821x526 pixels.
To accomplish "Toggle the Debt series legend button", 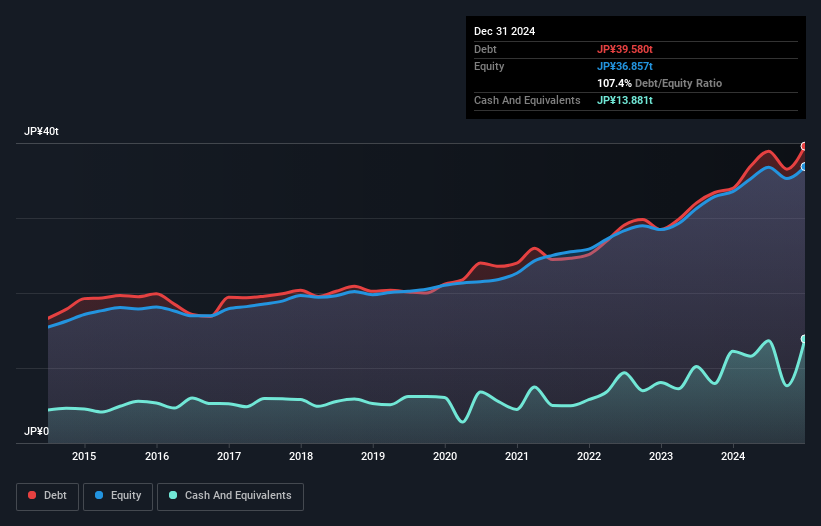I will tap(48, 496).
